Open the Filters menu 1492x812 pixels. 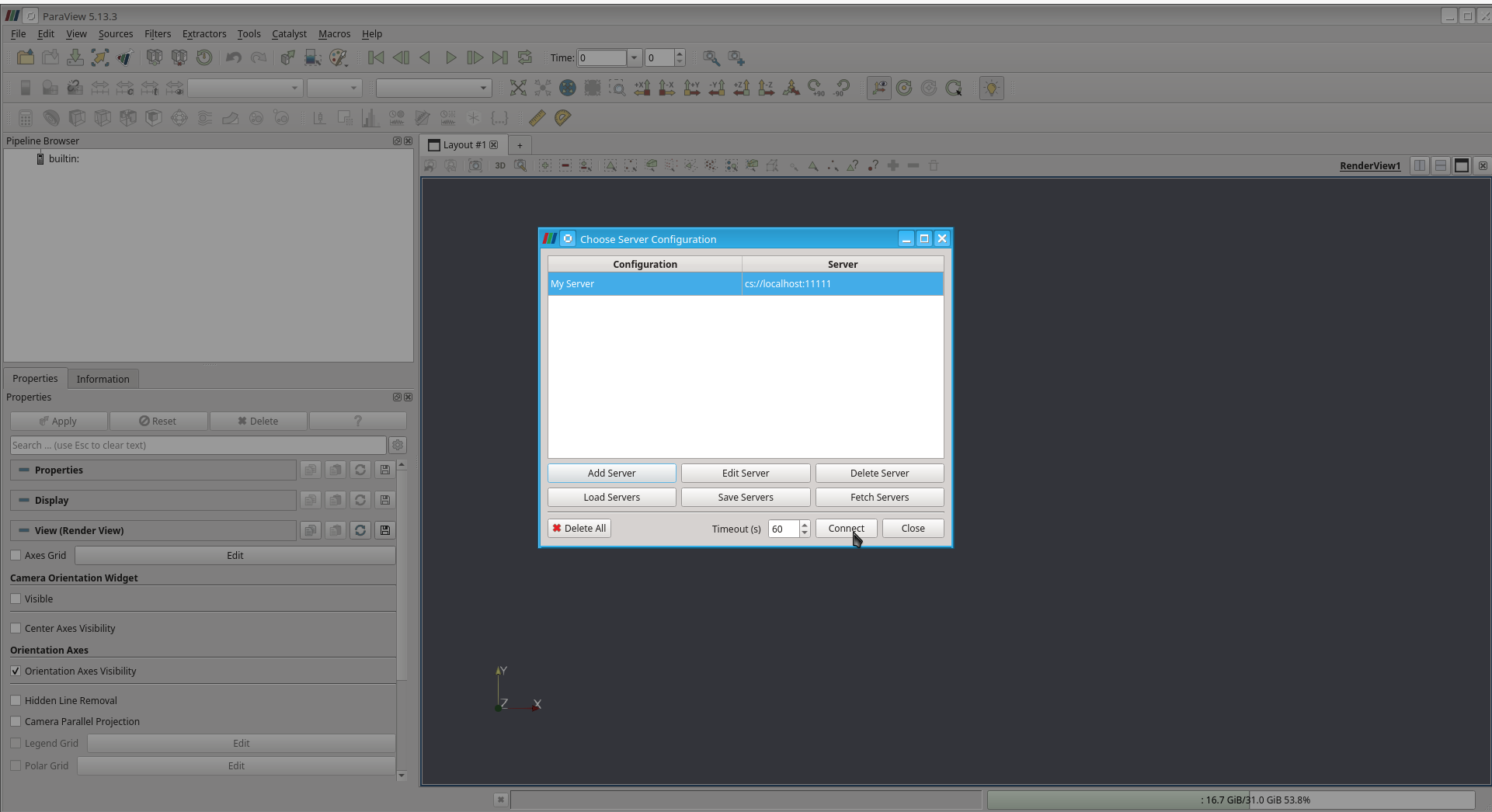click(158, 33)
